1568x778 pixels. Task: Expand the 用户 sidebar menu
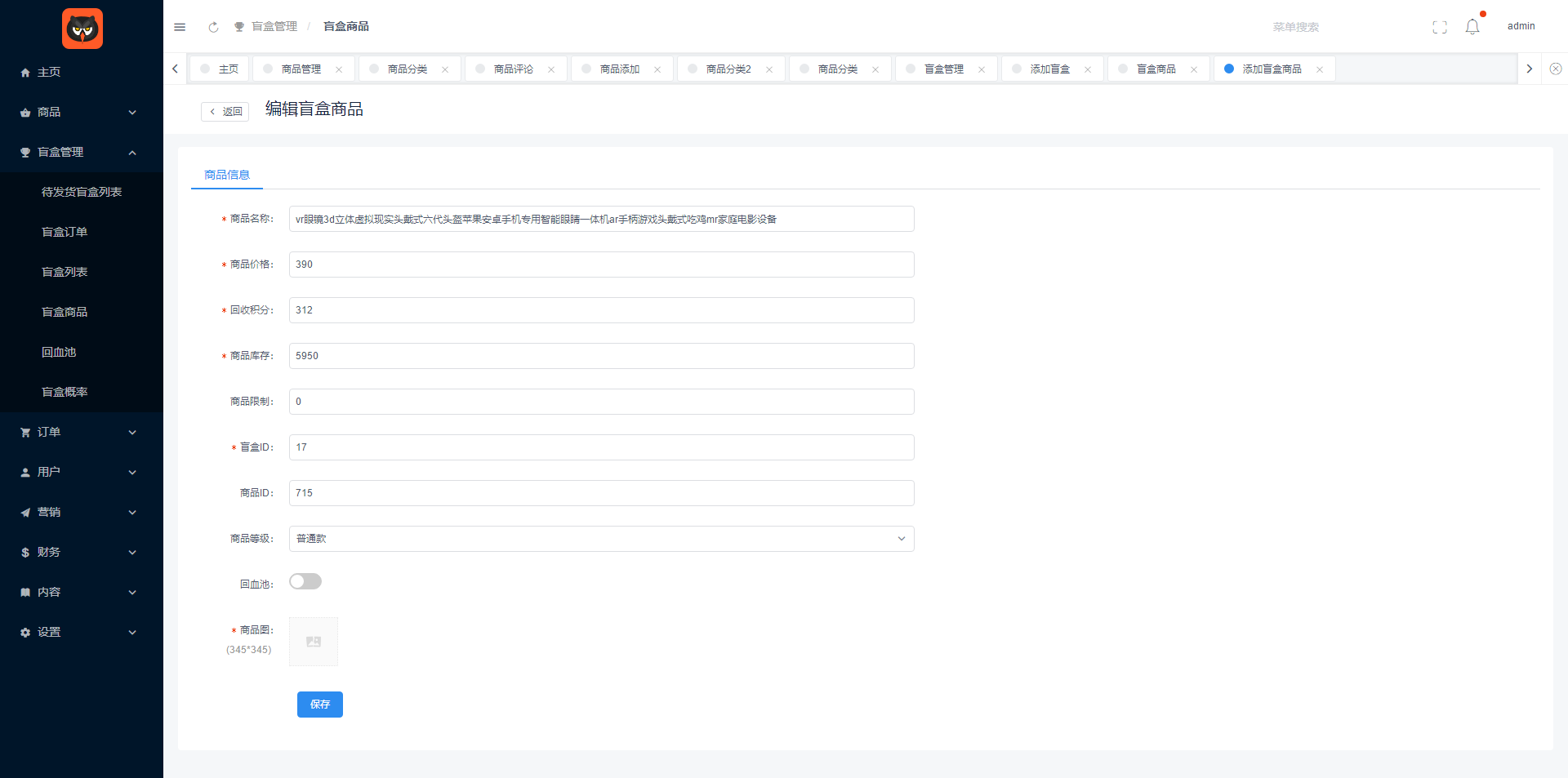(x=82, y=472)
